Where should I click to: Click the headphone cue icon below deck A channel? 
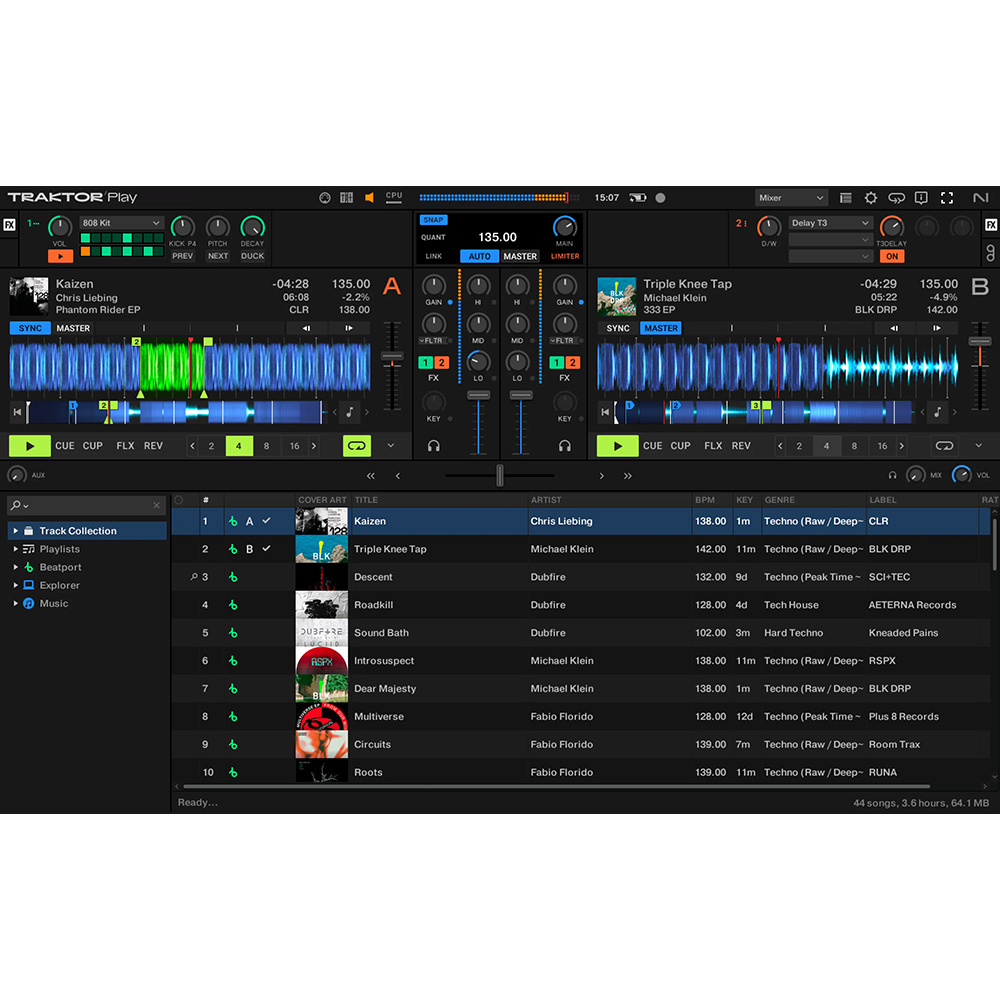coord(434,446)
